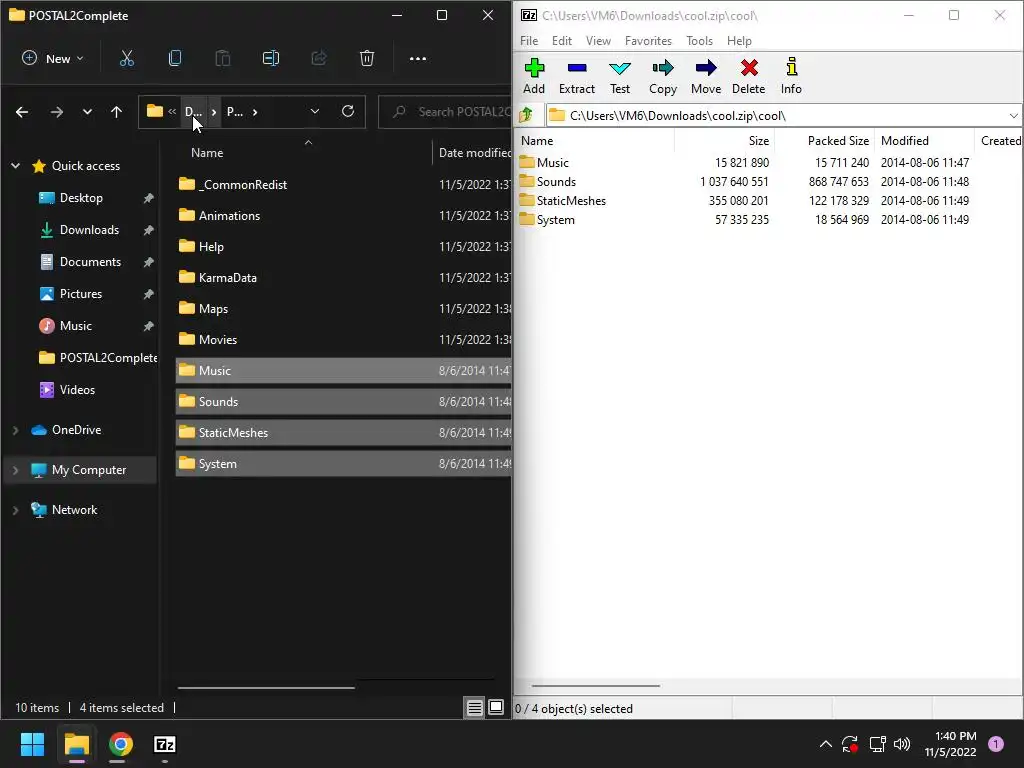Open the Windows Start menu
Screen dimensions: 1024x768
(32, 744)
